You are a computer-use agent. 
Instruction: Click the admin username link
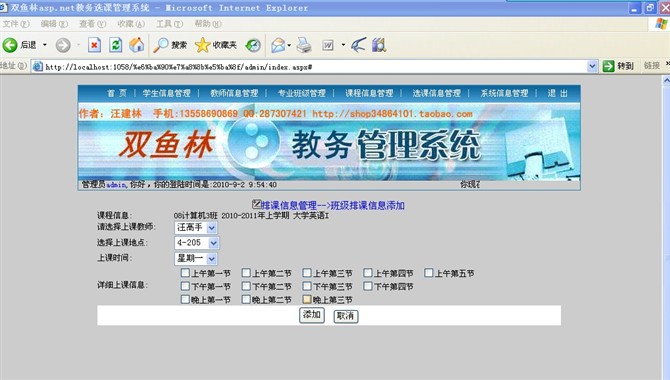pos(116,185)
